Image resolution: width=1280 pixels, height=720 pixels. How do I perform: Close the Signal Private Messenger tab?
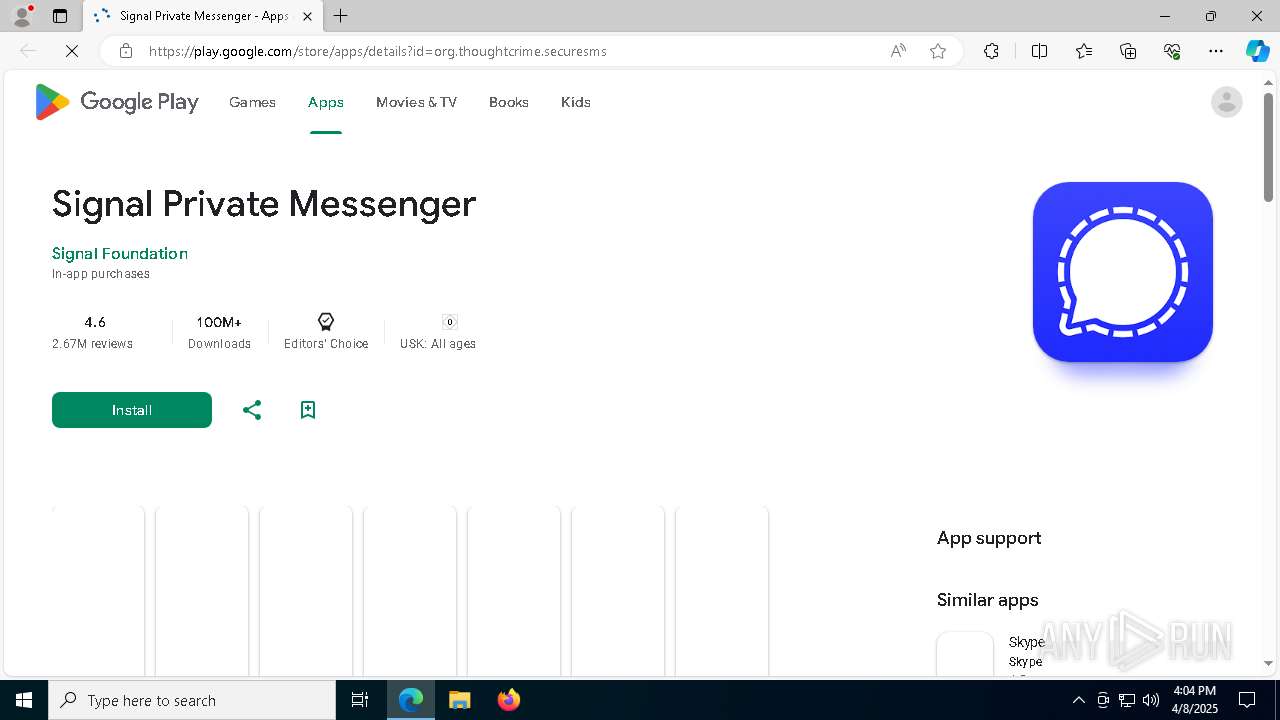pyautogui.click(x=307, y=16)
